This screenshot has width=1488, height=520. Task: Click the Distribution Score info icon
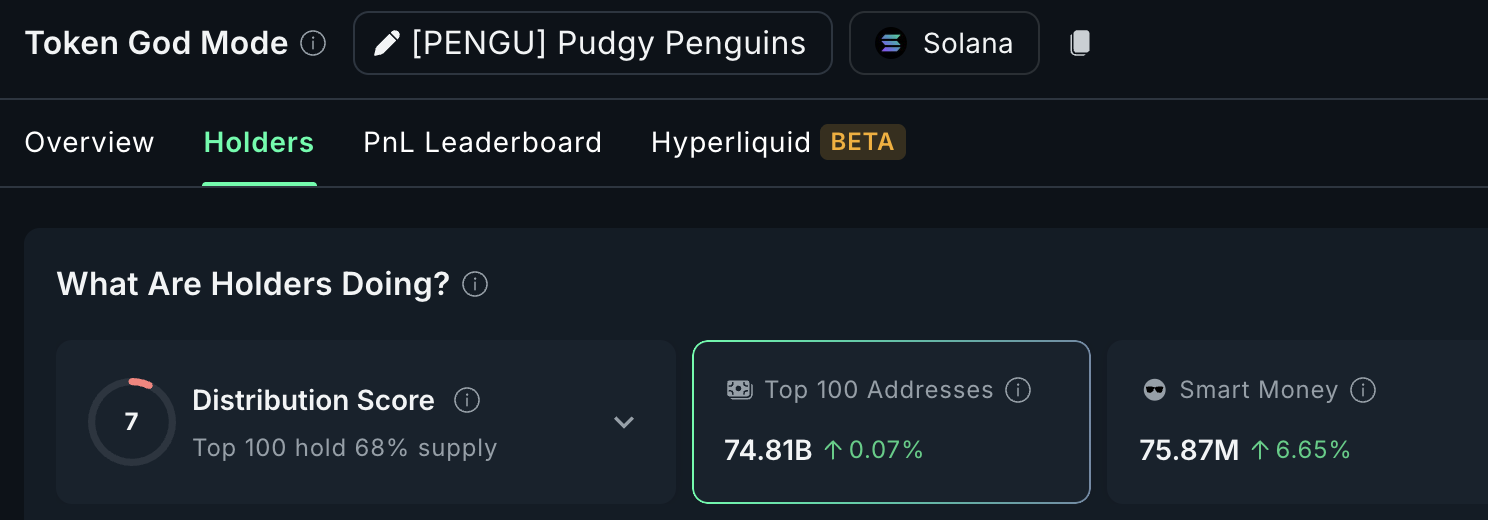click(467, 401)
